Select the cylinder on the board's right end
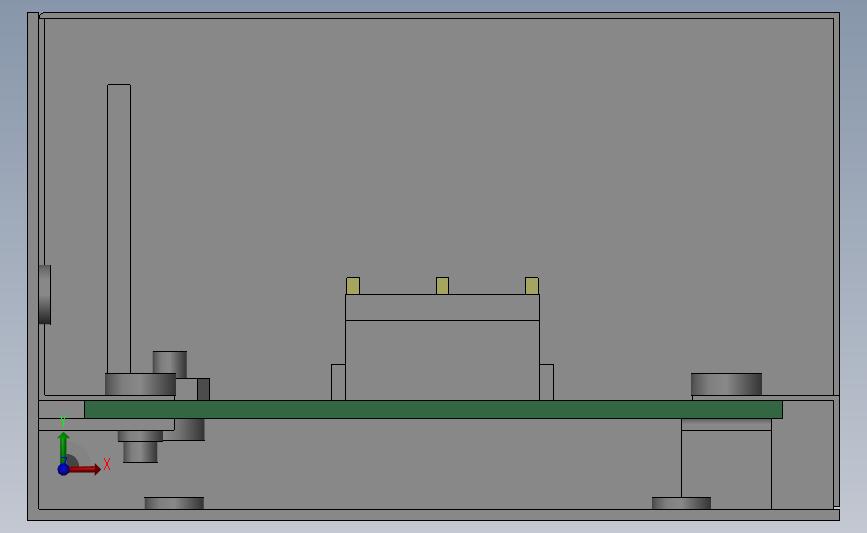 click(727, 384)
